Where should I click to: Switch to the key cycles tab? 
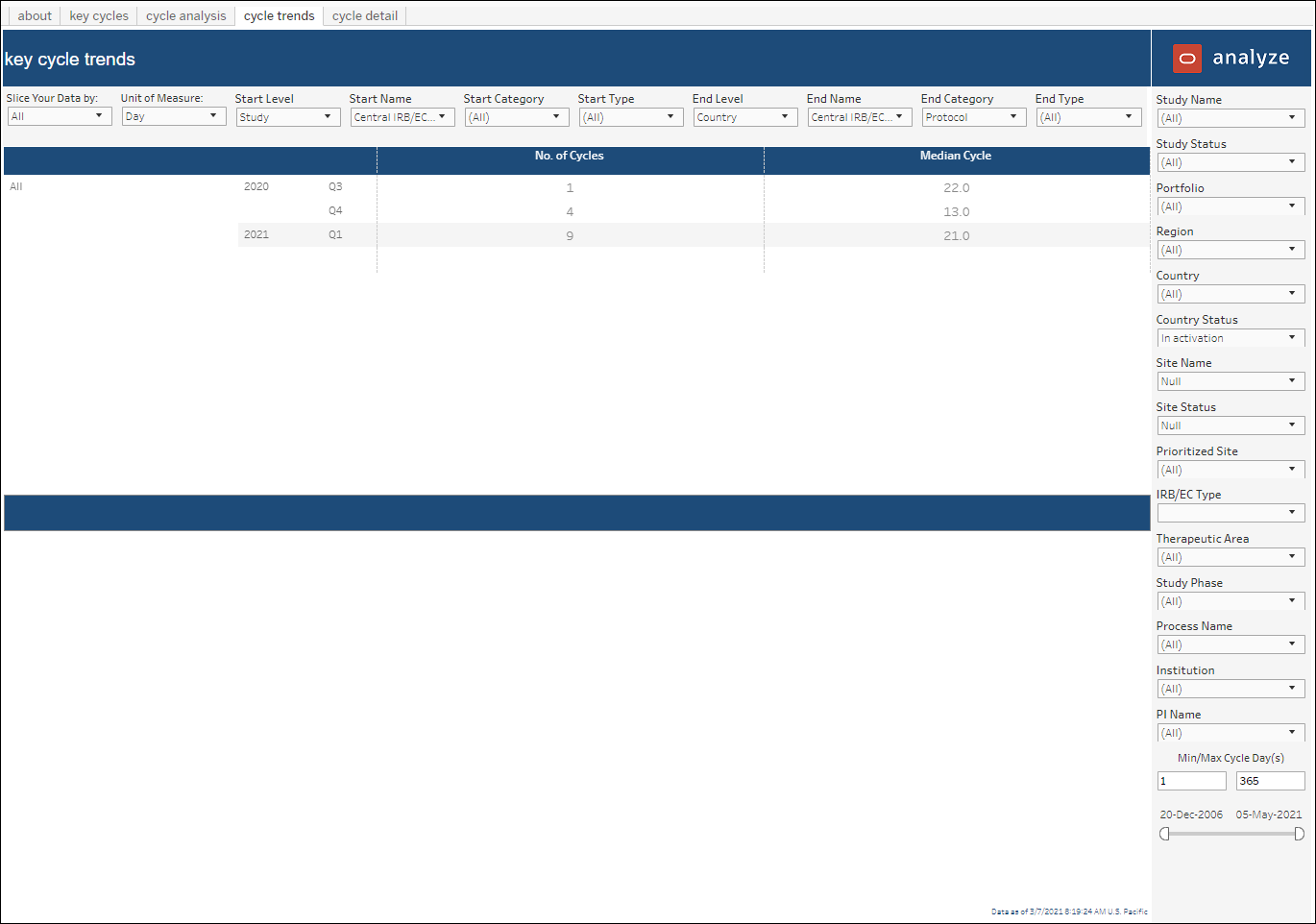click(99, 15)
